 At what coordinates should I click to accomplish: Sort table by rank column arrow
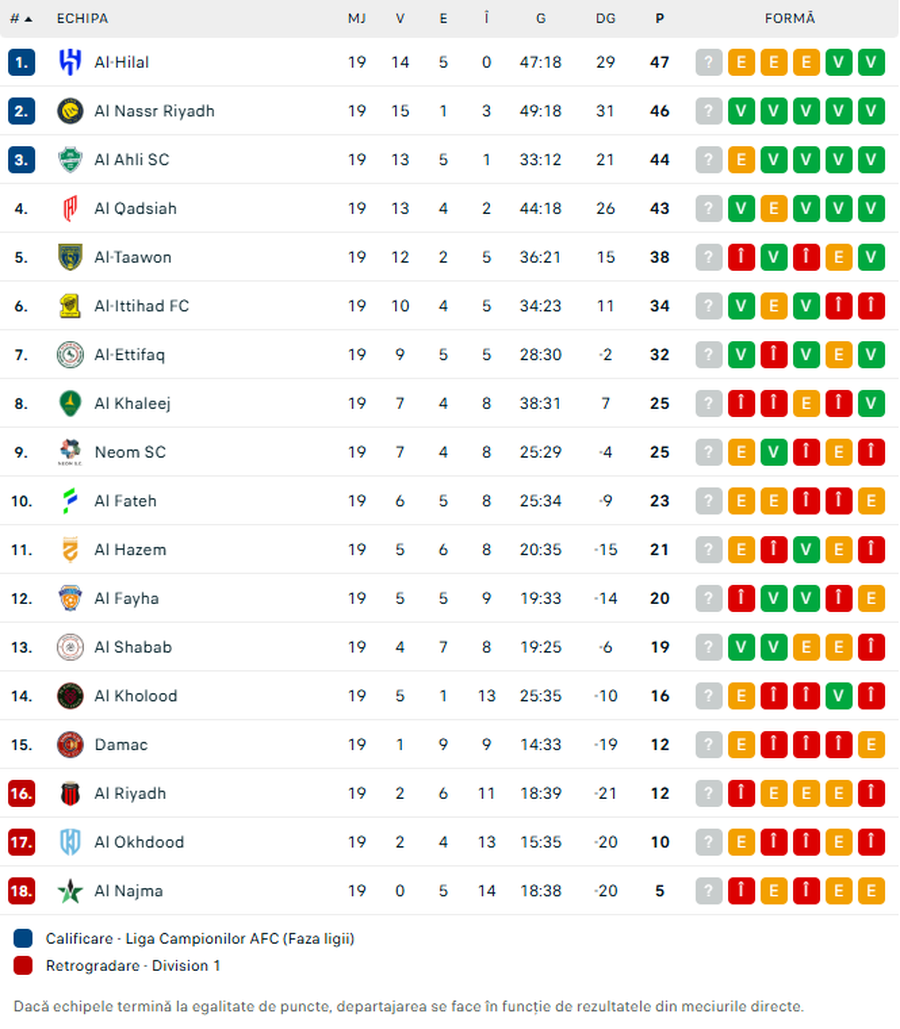22,19
